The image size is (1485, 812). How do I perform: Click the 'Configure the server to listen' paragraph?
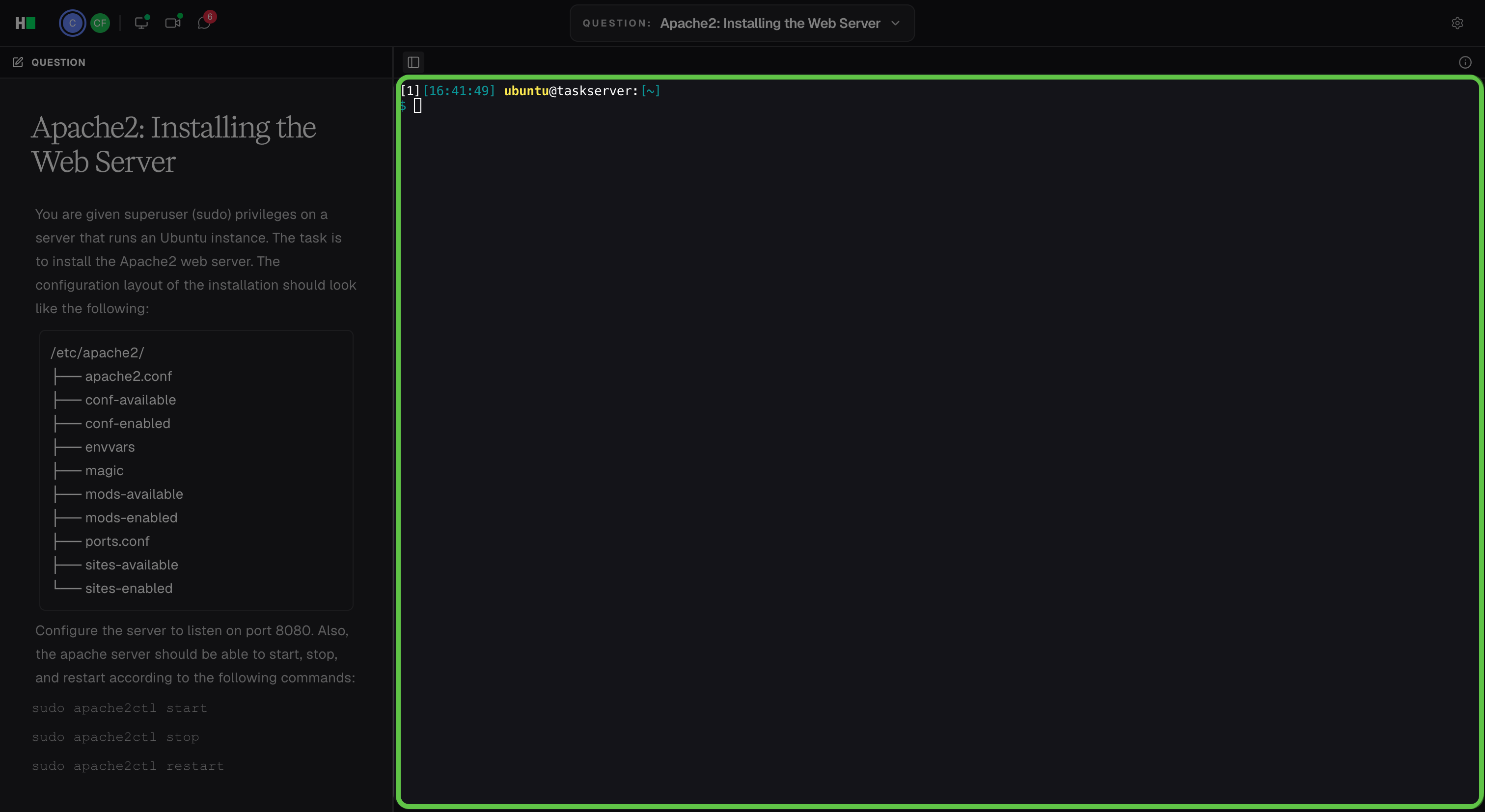[x=195, y=654]
